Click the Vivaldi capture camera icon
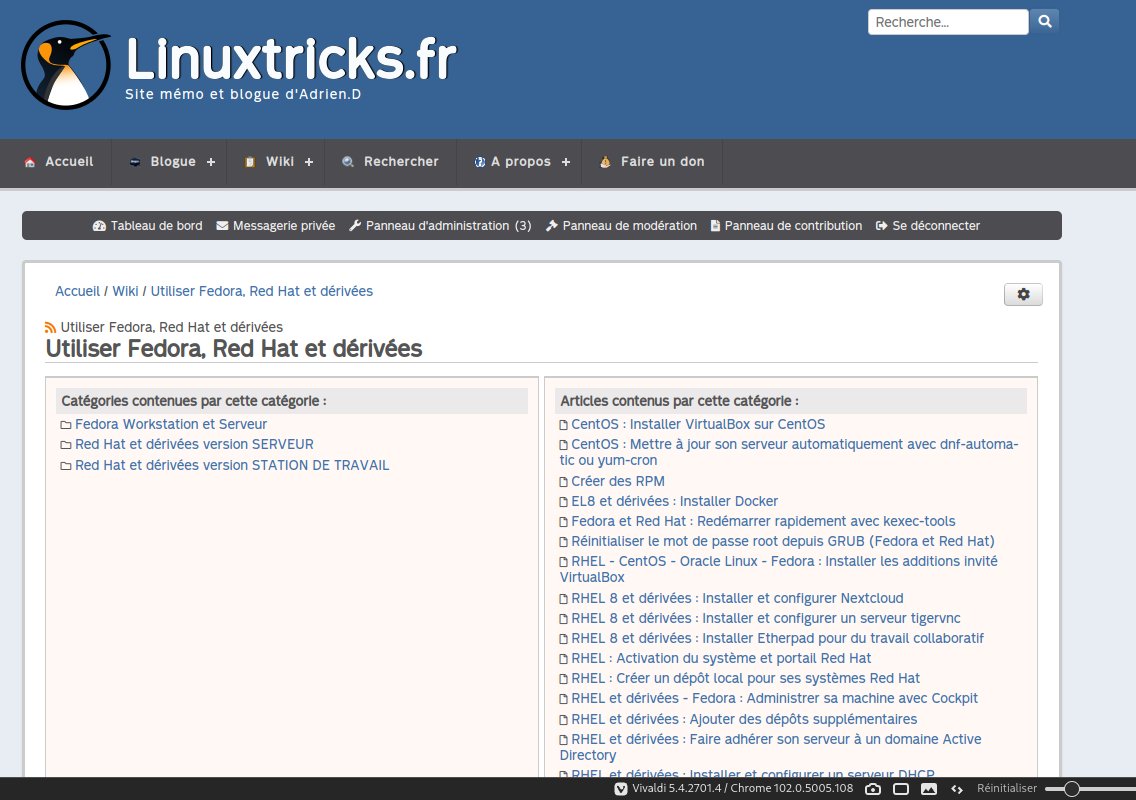1136x800 pixels. [873, 789]
